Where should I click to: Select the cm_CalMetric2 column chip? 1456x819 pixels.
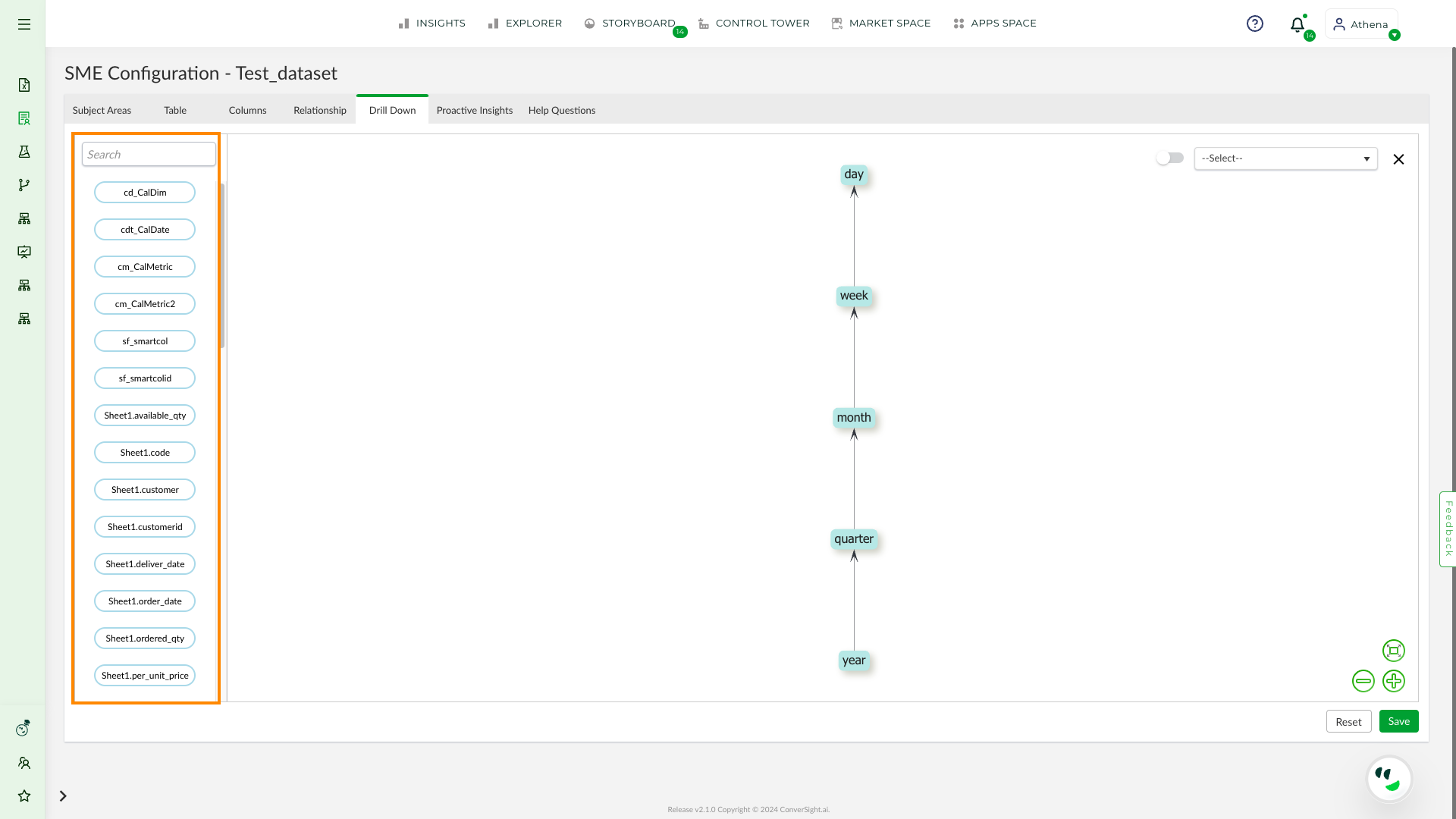145,304
